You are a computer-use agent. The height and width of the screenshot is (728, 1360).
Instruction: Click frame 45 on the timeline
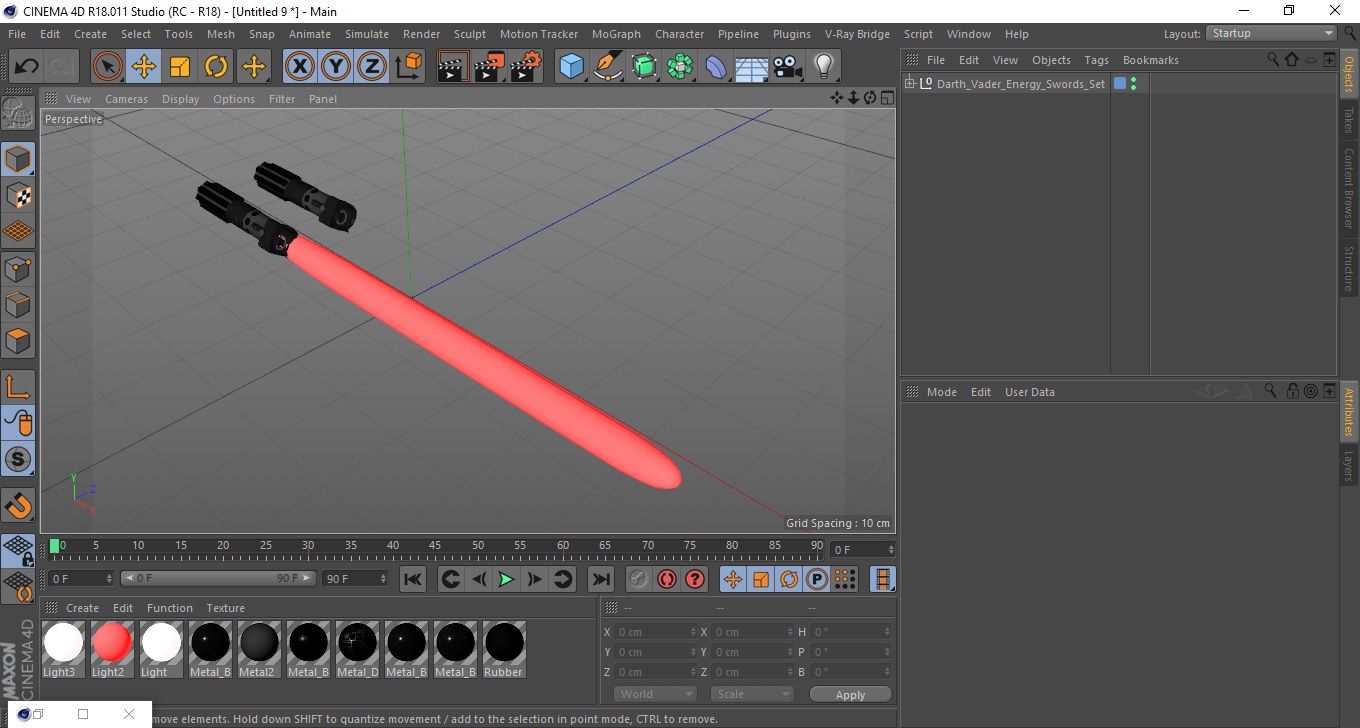(435, 546)
